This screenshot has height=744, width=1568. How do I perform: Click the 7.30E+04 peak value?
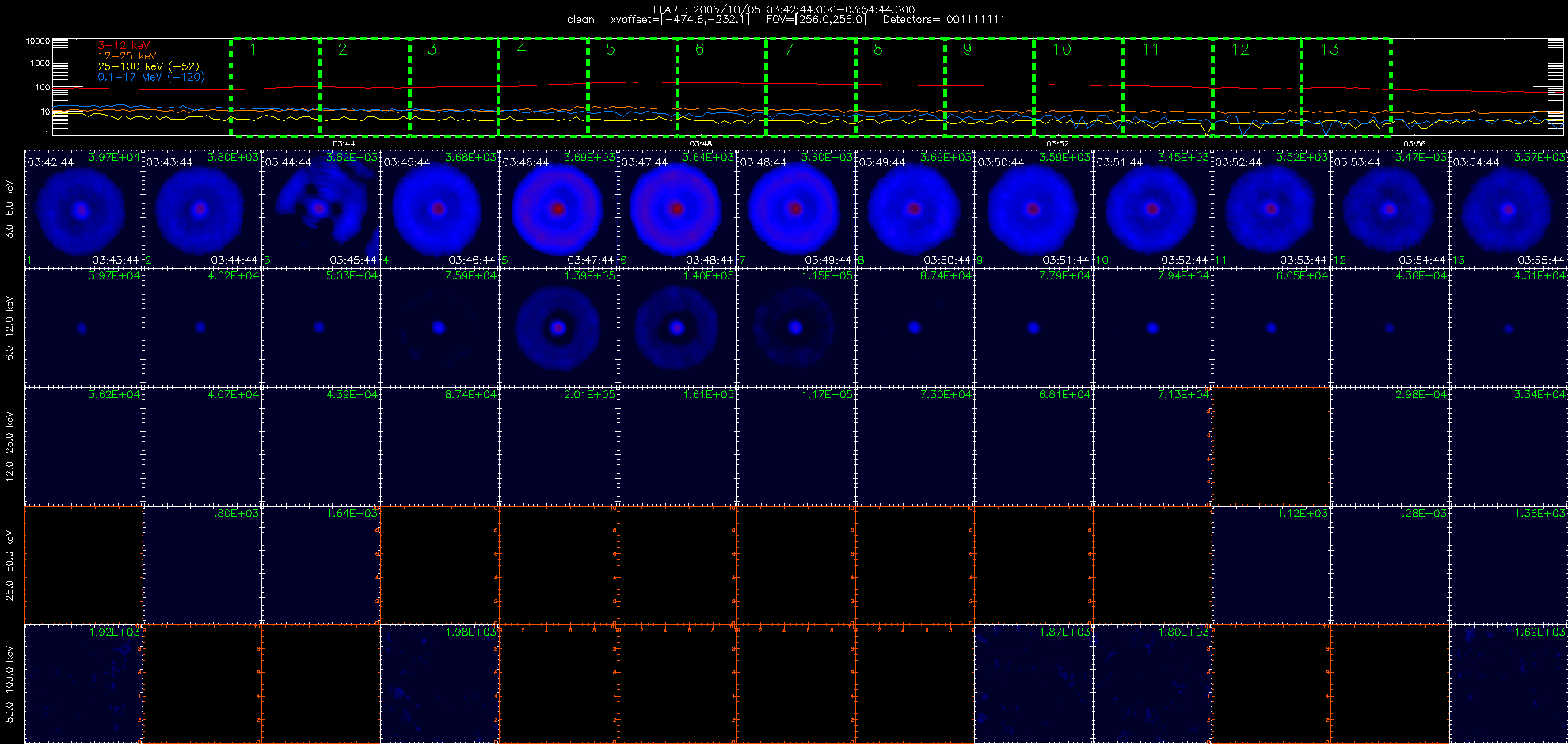click(x=946, y=394)
